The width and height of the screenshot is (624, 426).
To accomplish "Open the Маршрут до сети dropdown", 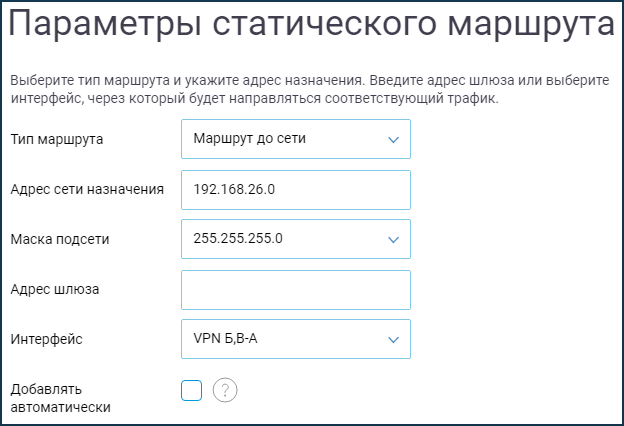I will [x=296, y=139].
